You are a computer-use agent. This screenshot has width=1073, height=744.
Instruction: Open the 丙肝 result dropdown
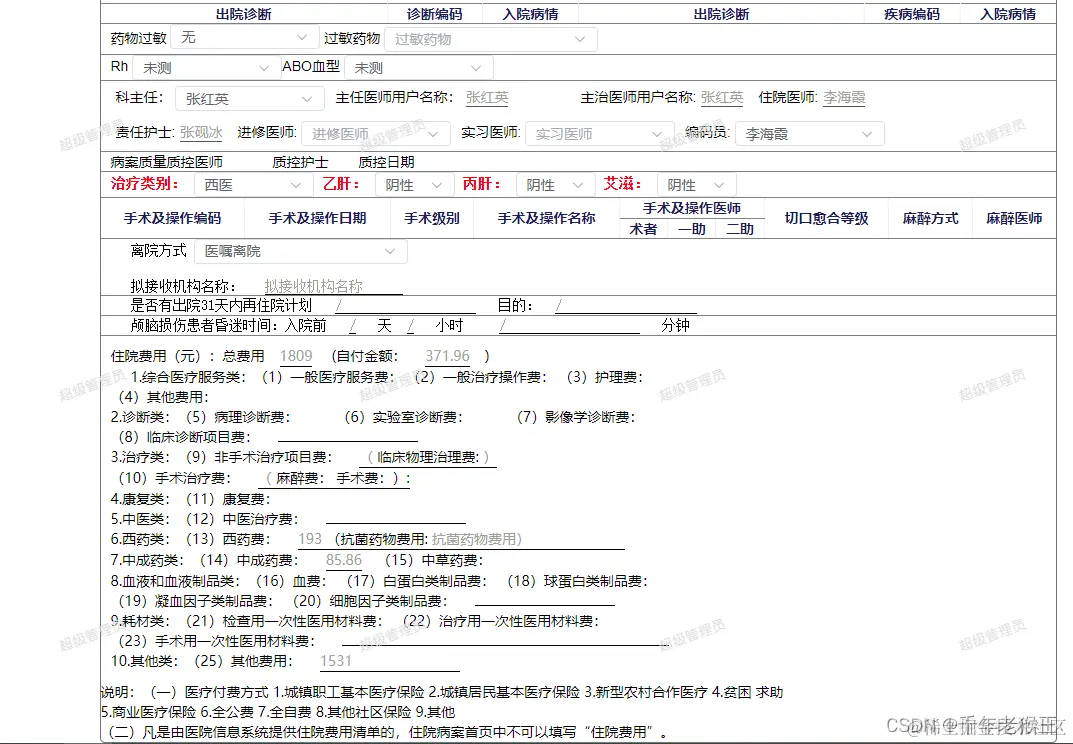click(554, 184)
